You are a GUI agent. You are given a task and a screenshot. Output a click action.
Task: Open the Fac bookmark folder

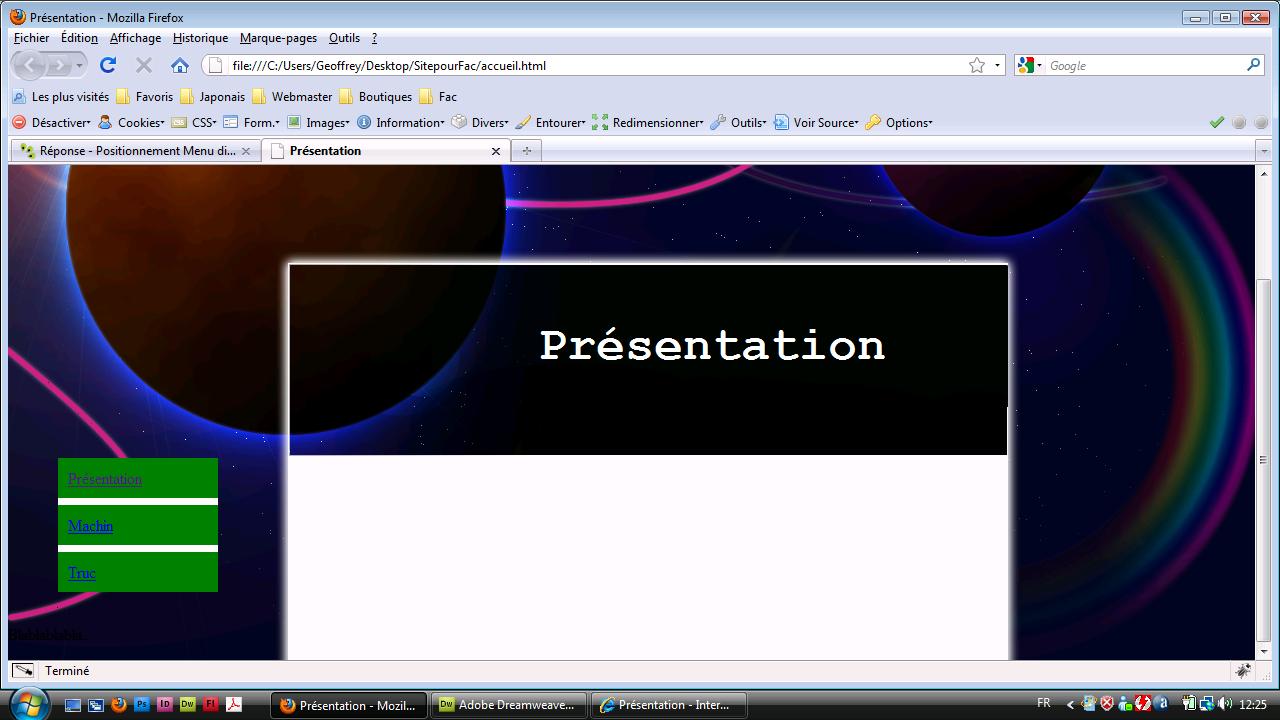438,97
